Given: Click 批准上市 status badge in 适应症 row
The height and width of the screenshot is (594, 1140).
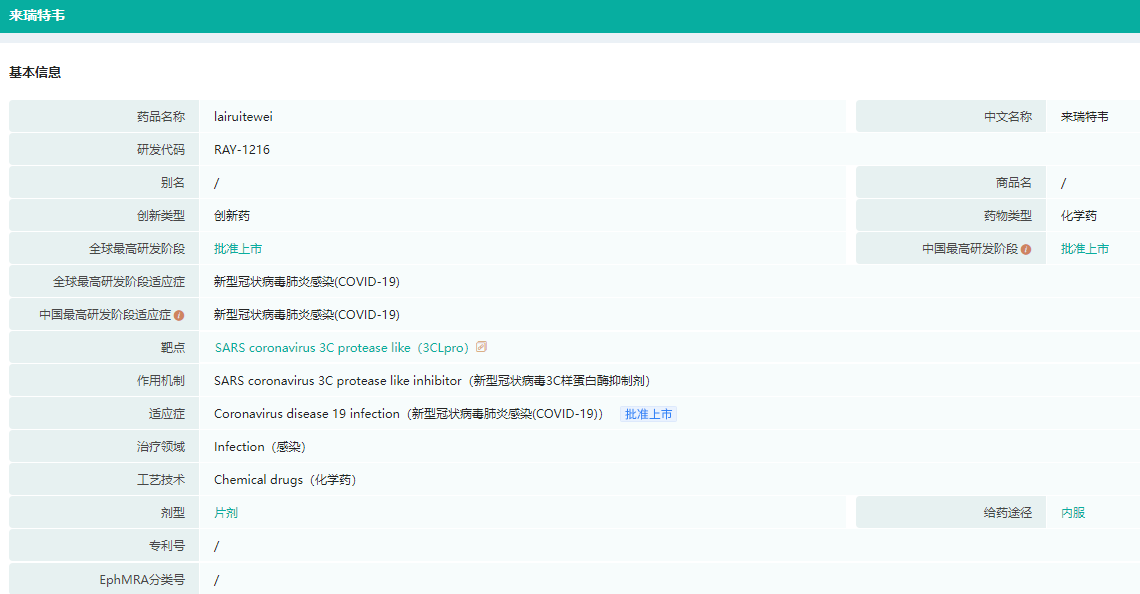Looking at the screenshot, I should click(648, 414).
